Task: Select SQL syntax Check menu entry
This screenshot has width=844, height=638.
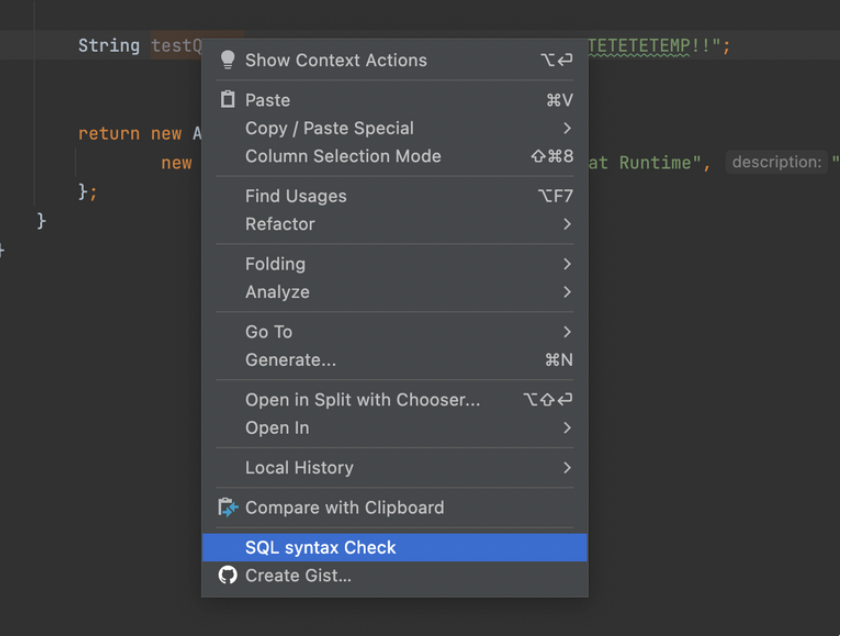Action: (320, 548)
